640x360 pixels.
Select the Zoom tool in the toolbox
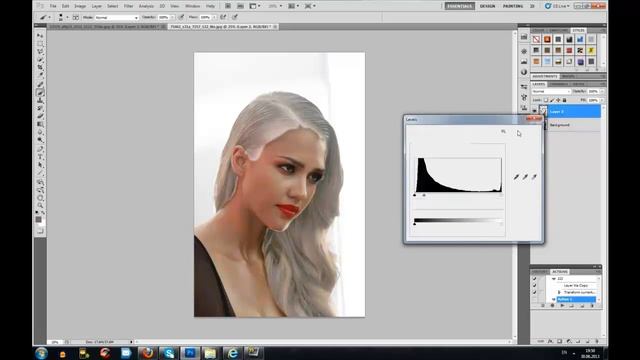pos(40,205)
